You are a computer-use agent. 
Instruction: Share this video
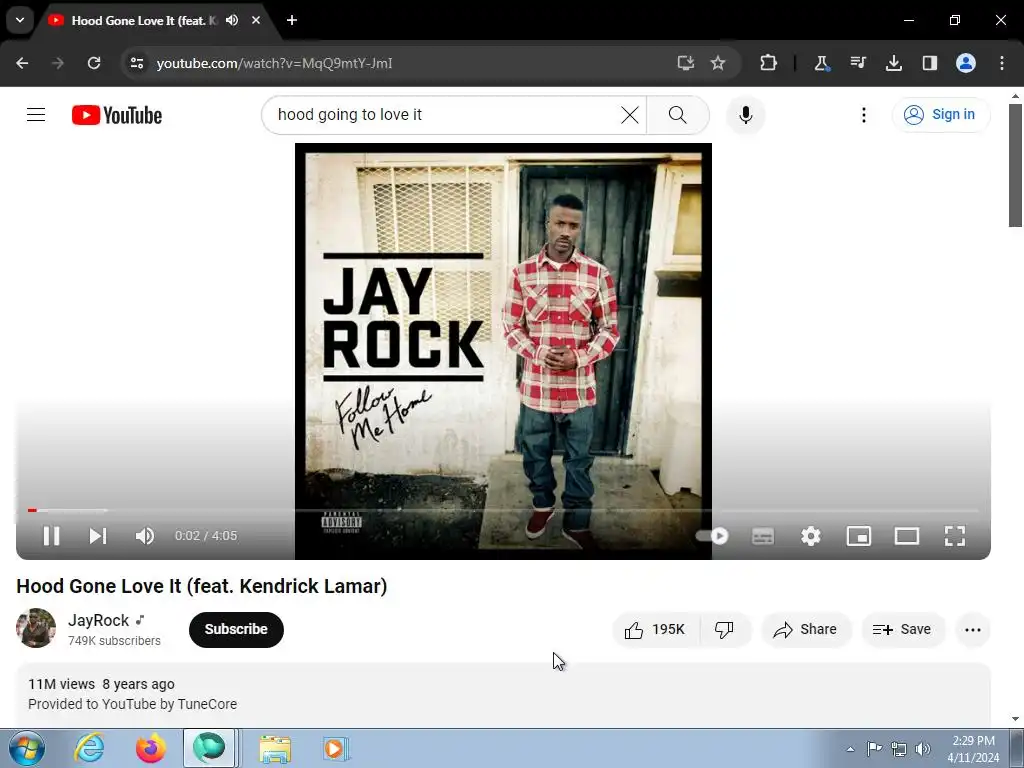805,630
